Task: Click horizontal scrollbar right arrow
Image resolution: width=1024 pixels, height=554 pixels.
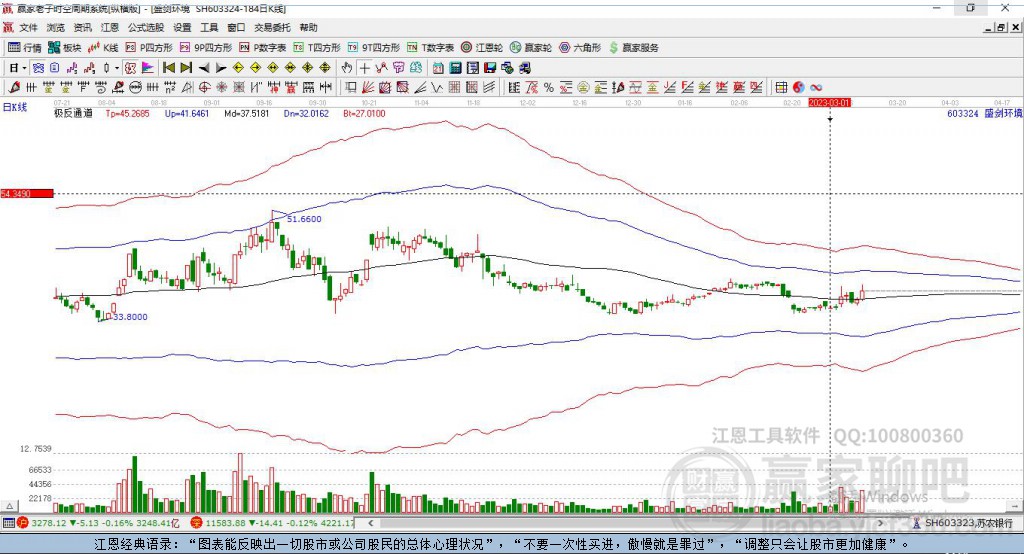Action: pos(880,523)
